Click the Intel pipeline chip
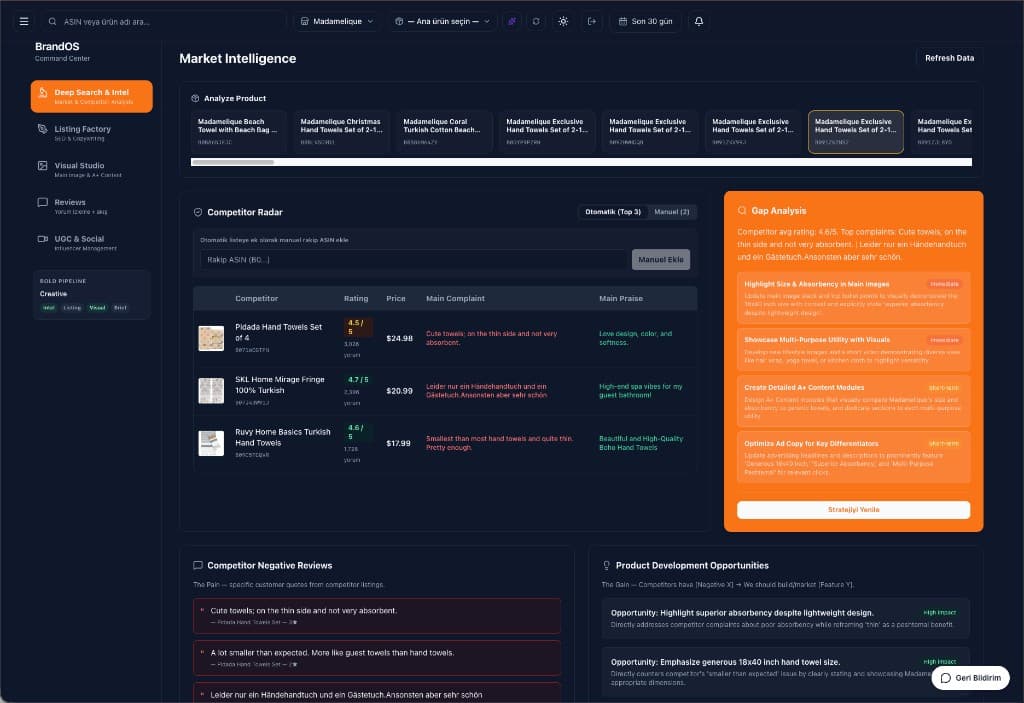This screenshot has height=703, width=1024. [x=49, y=308]
